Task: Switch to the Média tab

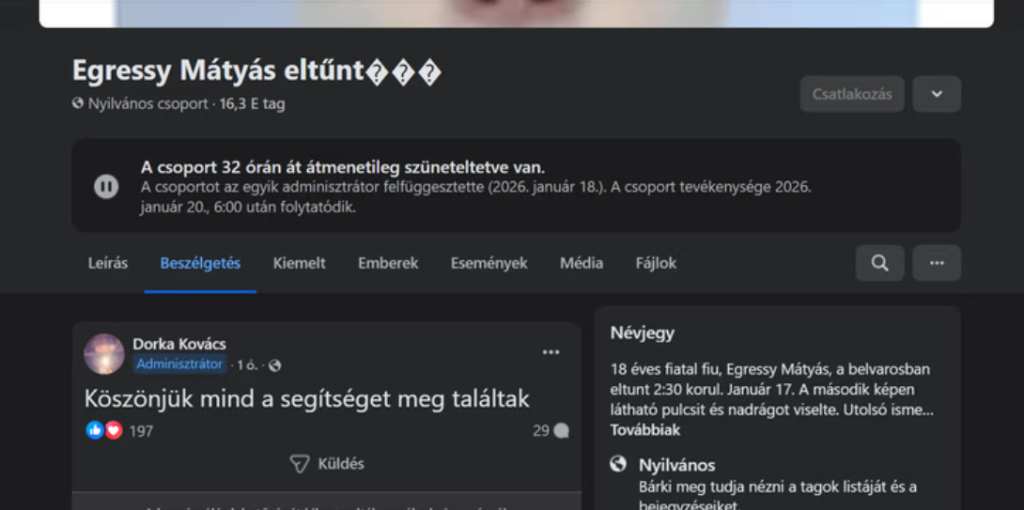Action: click(581, 263)
